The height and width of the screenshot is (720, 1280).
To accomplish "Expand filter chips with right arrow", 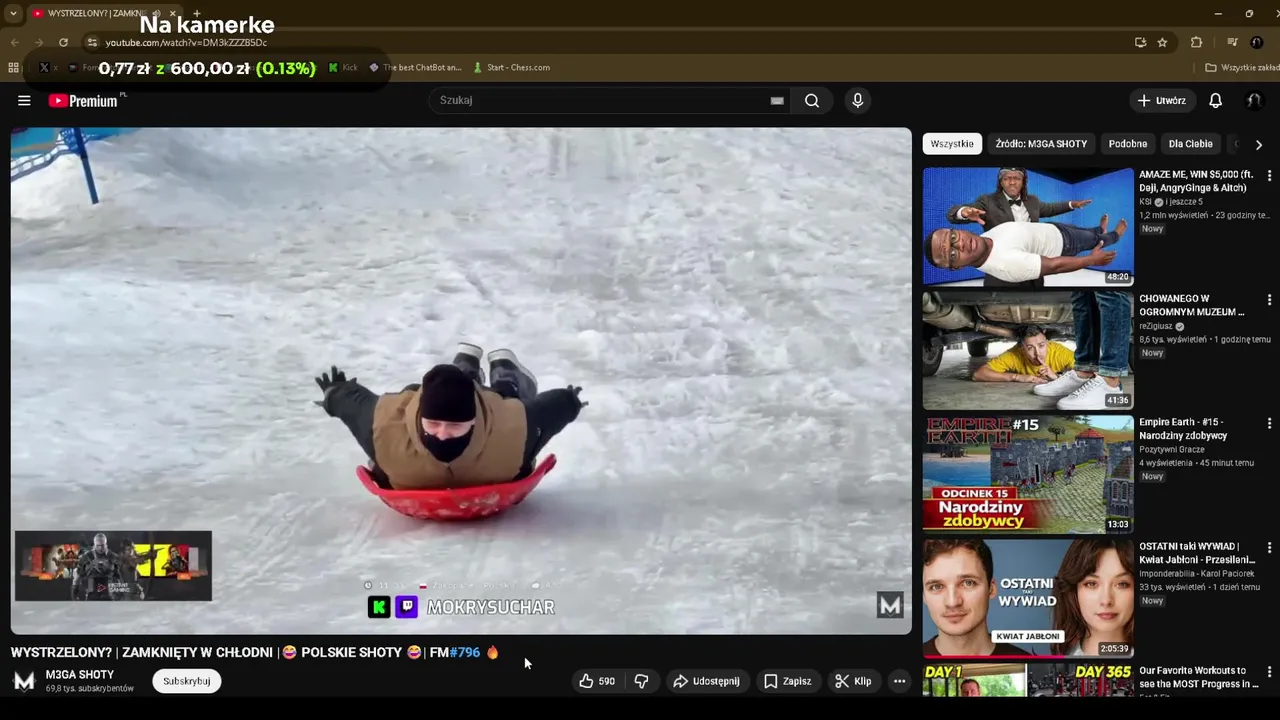I will coord(1258,144).
